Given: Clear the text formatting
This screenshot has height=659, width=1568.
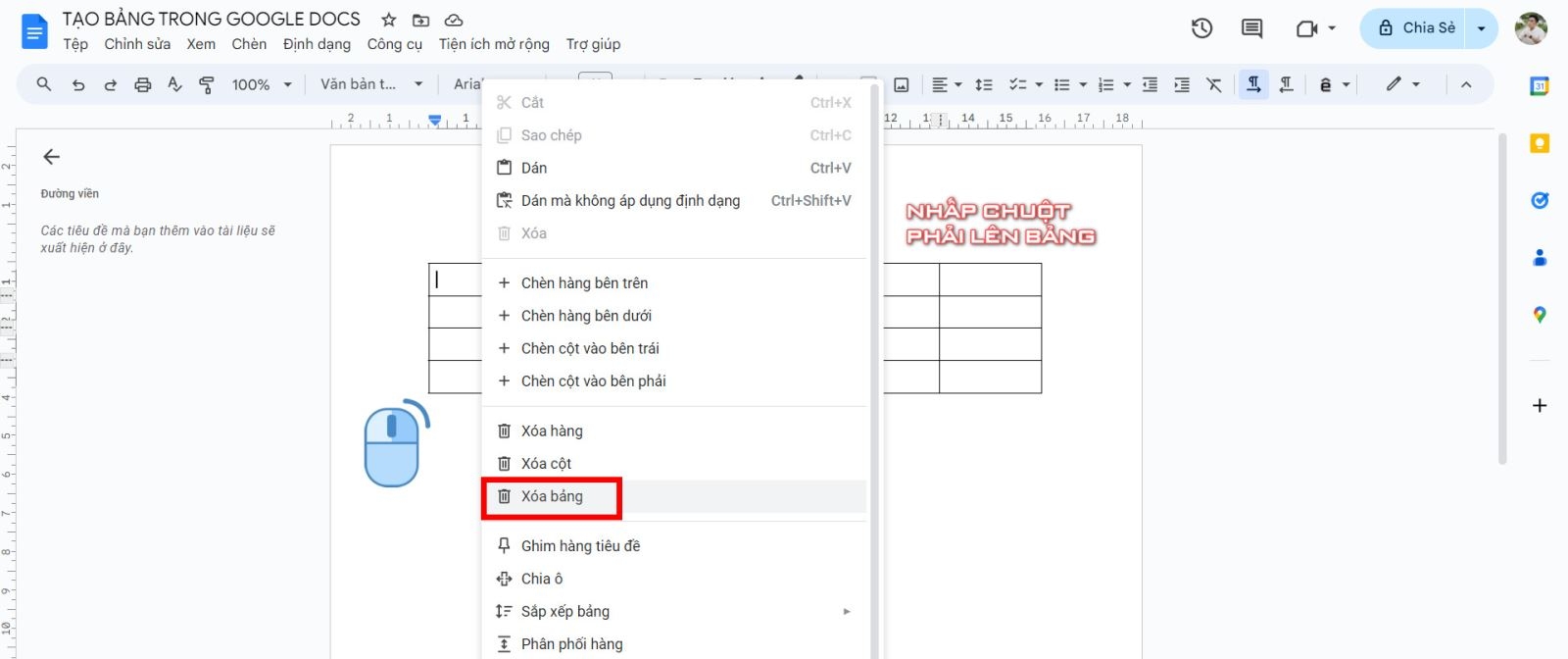Looking at the screenshot, I should (1214, 85).
